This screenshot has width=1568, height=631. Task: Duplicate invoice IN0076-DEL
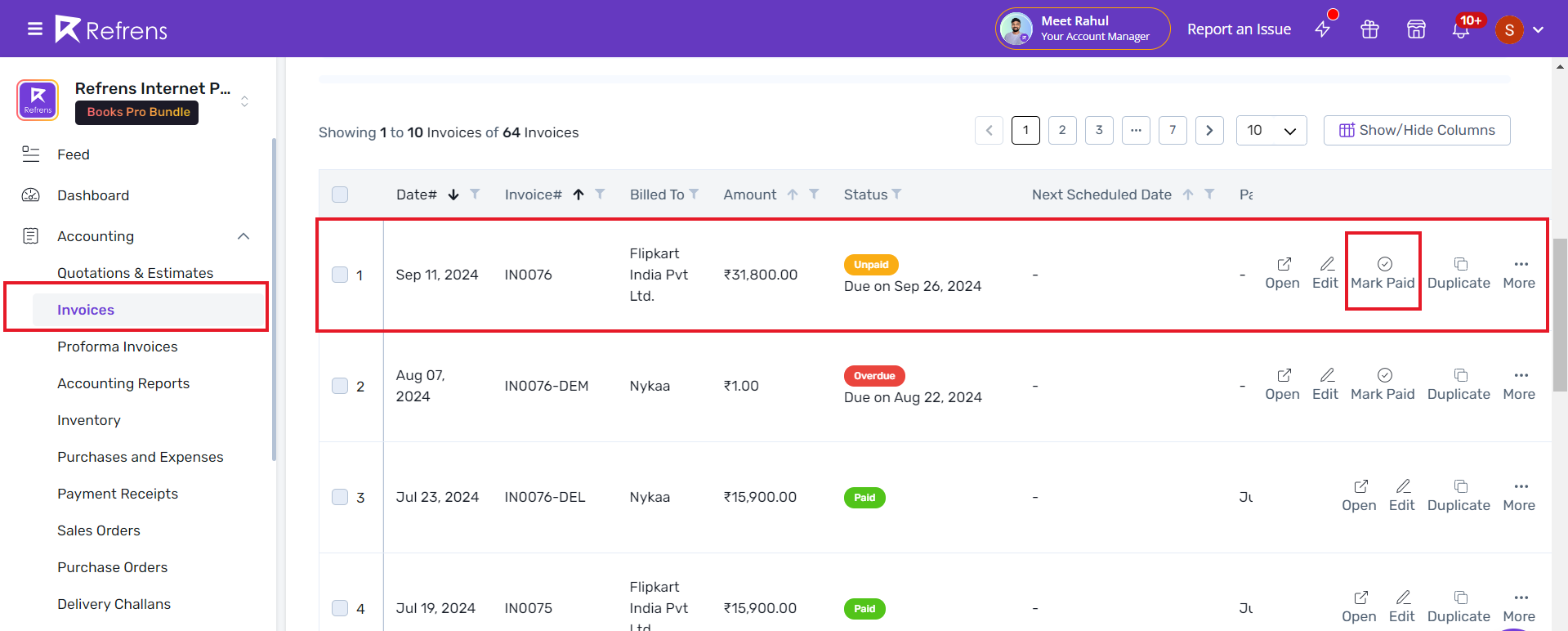[x=1459, y=495]
